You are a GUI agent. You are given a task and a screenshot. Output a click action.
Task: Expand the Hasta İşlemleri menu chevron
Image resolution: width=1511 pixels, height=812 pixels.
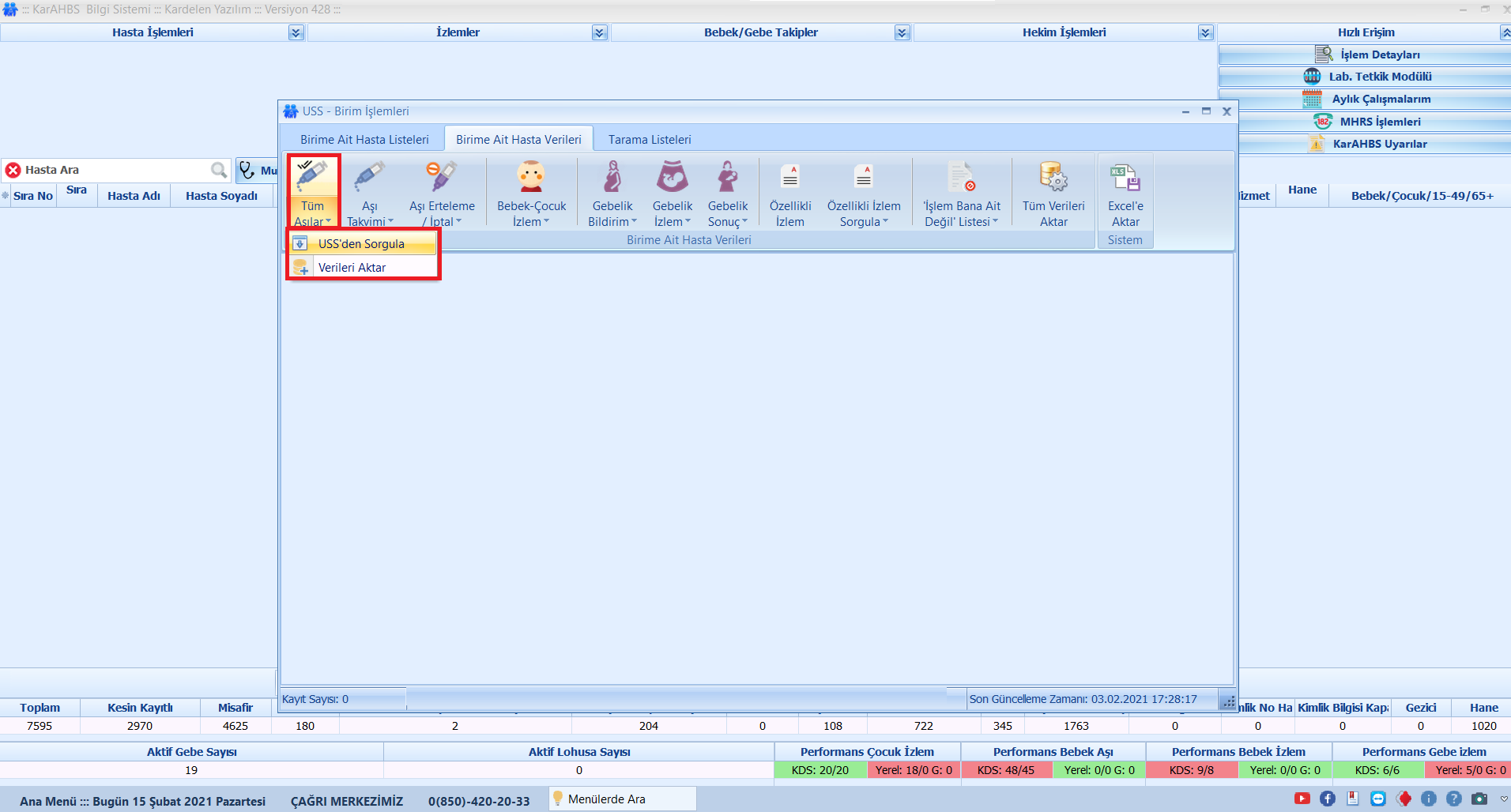click(296, 32)
